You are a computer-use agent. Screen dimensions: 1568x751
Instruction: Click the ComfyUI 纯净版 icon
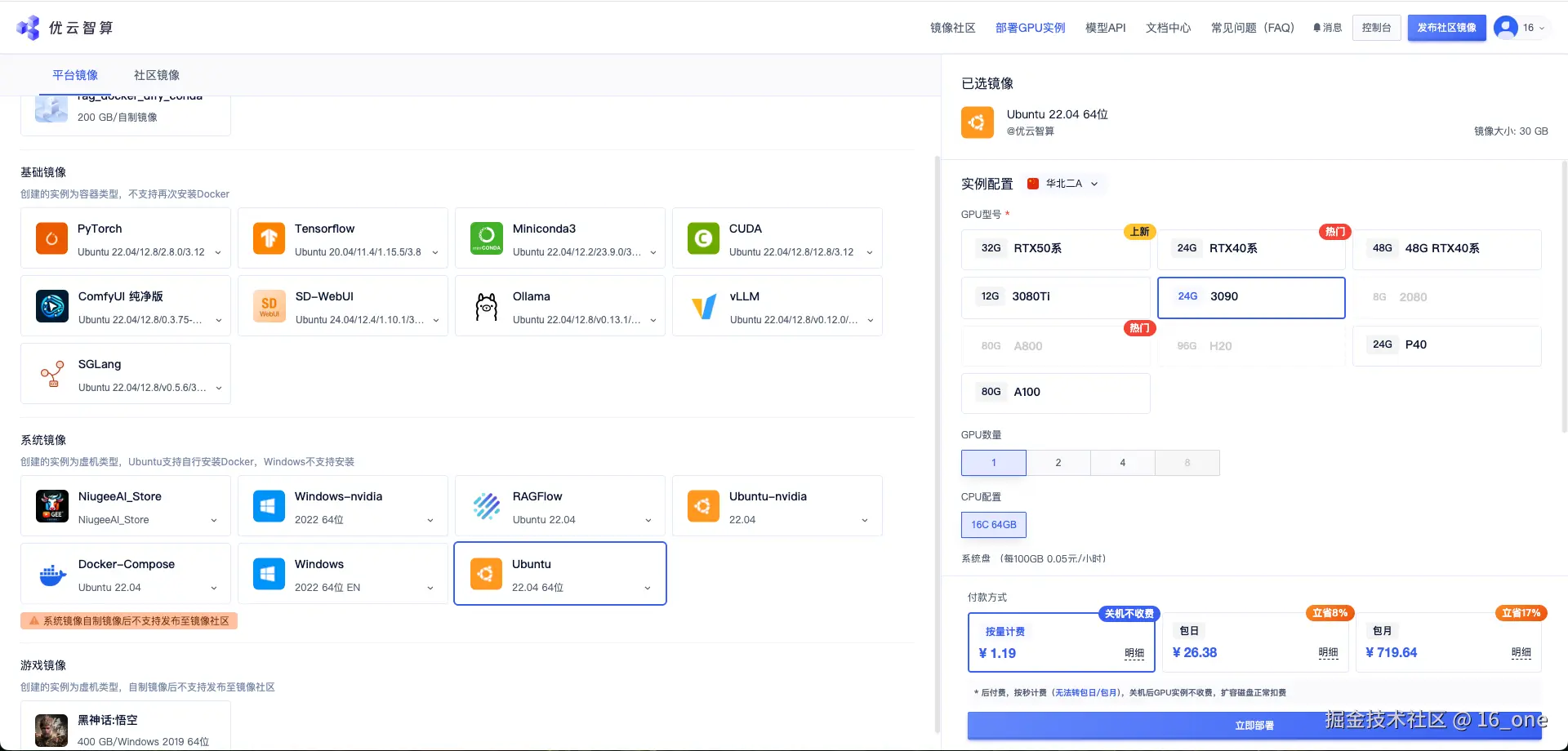[x=52, y=306]
